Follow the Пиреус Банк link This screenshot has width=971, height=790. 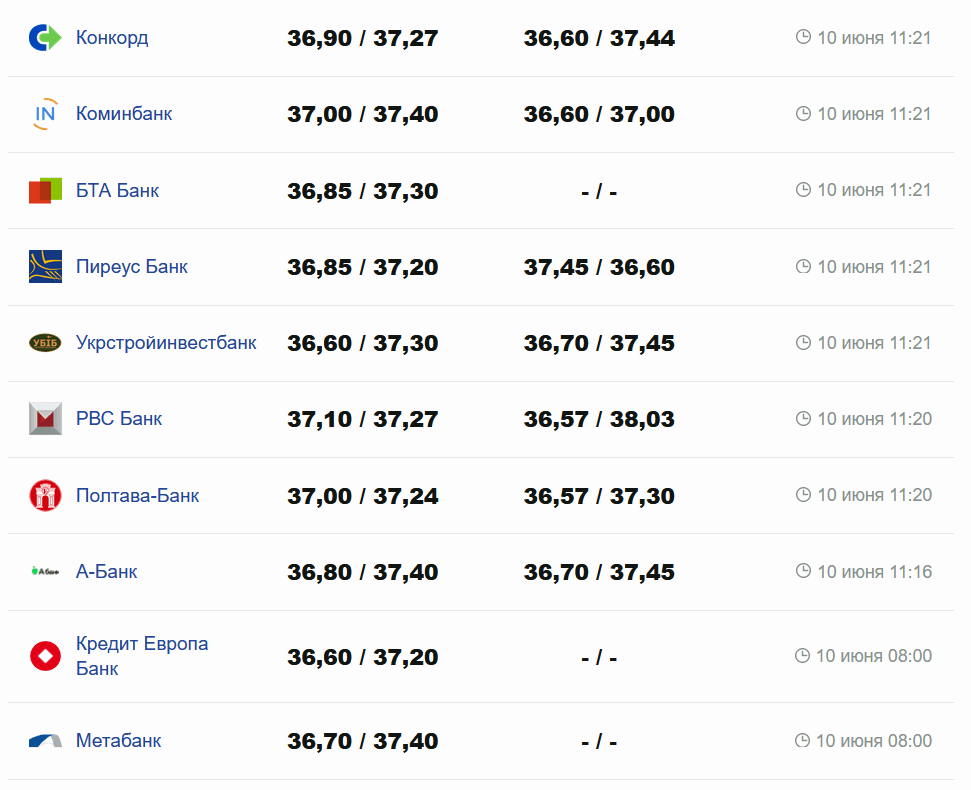(x=132, y=267)
